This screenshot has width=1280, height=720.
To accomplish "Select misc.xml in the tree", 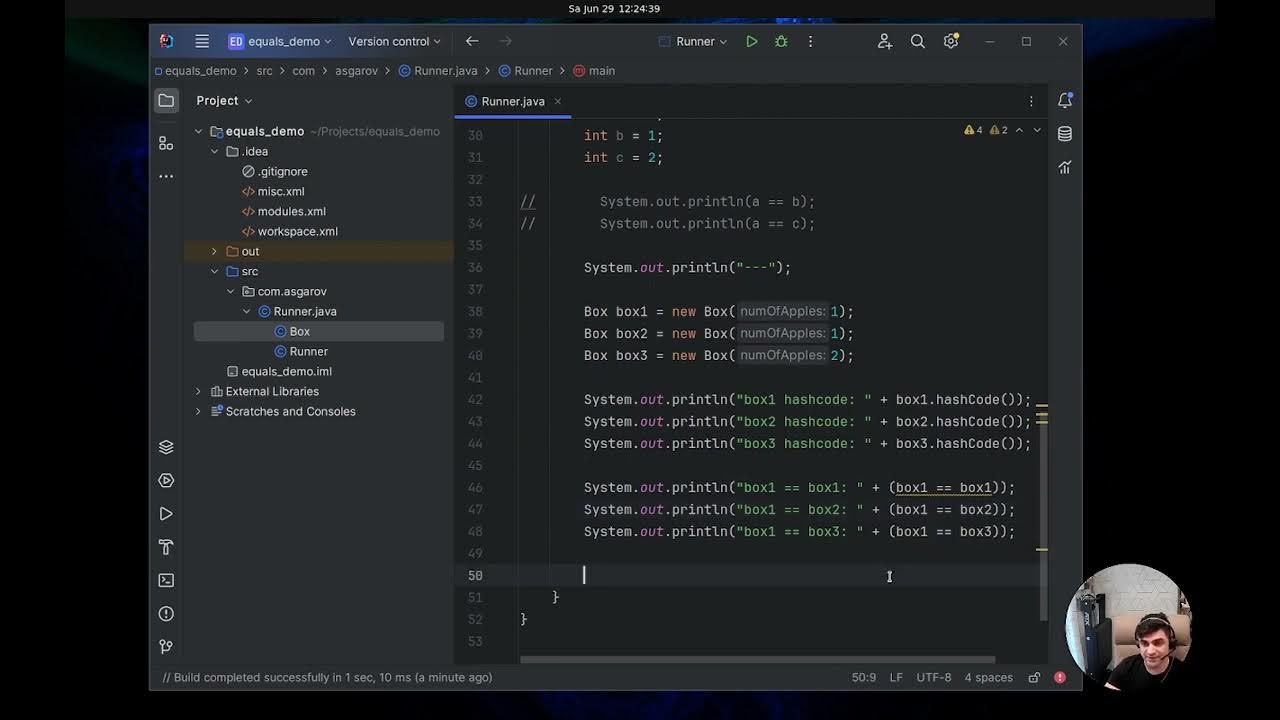I will [273, 191].
